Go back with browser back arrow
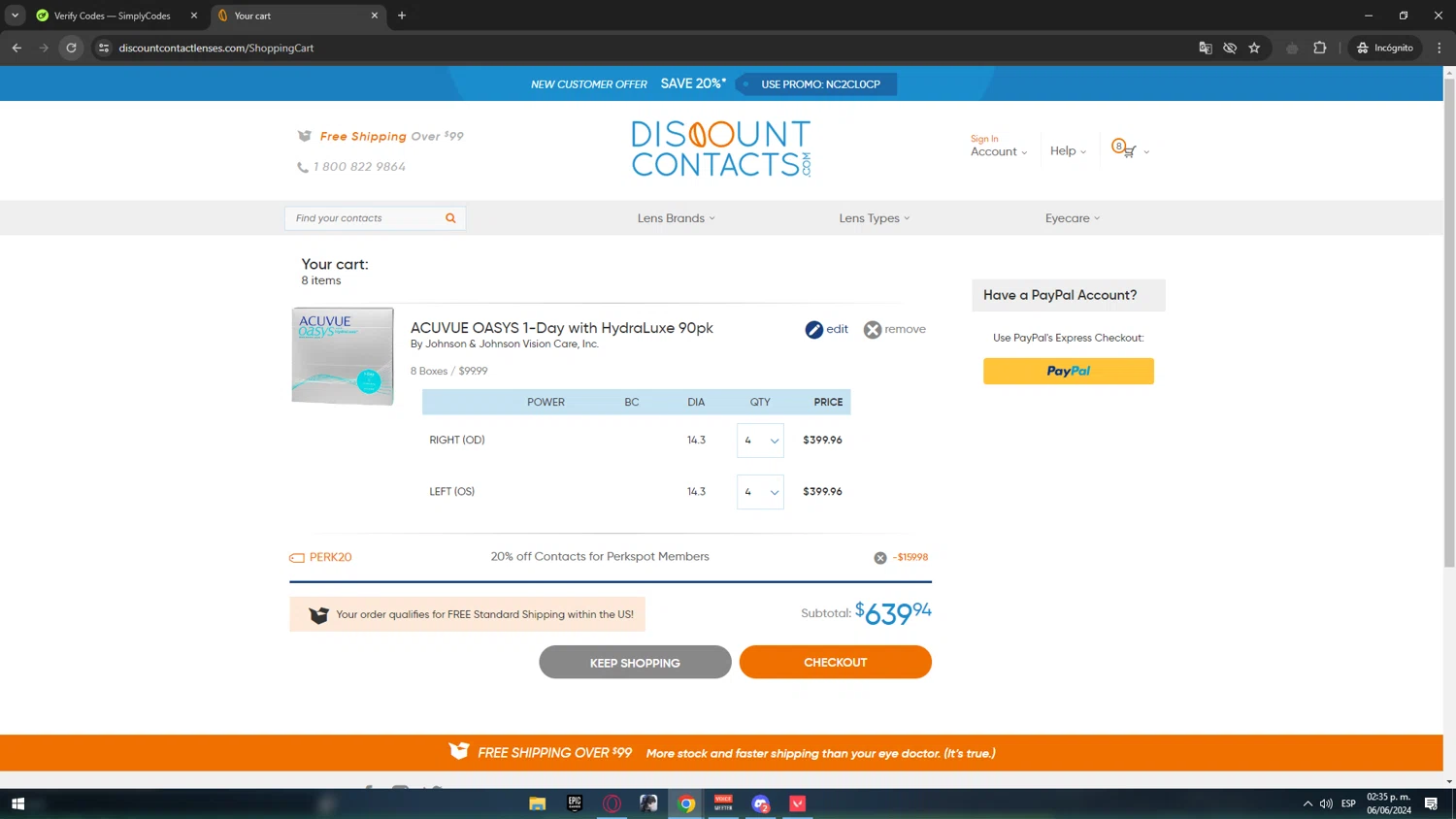Screen dimensions: 1456x819 point(17,48)
